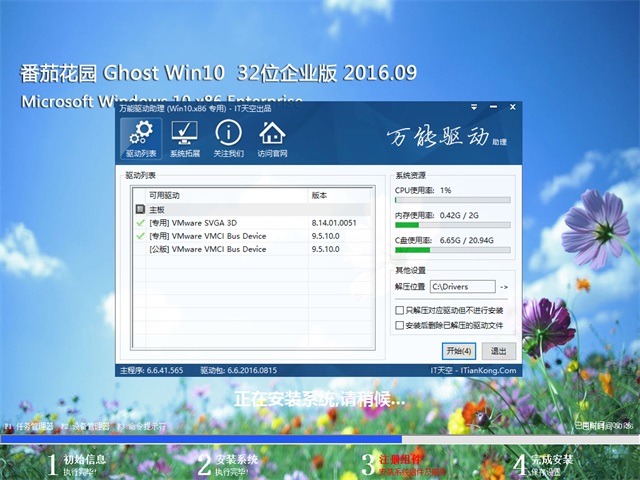Open the 访问官网 home icon

tap(272, 139)
